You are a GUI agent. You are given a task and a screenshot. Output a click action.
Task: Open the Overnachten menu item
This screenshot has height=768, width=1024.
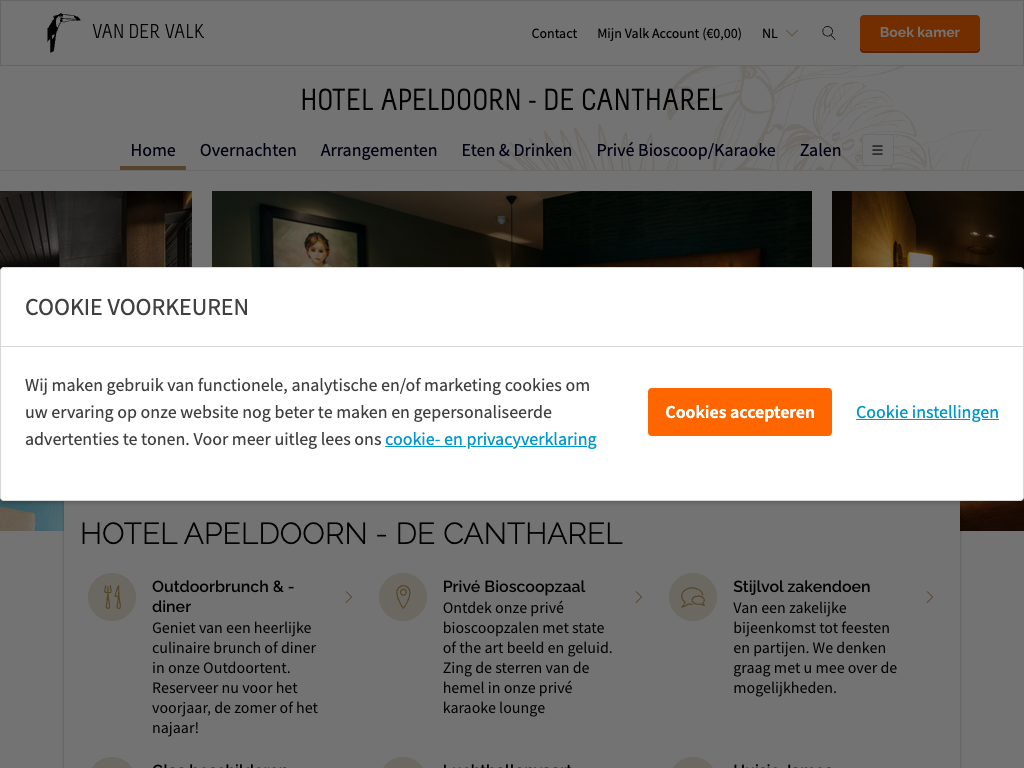248,150
